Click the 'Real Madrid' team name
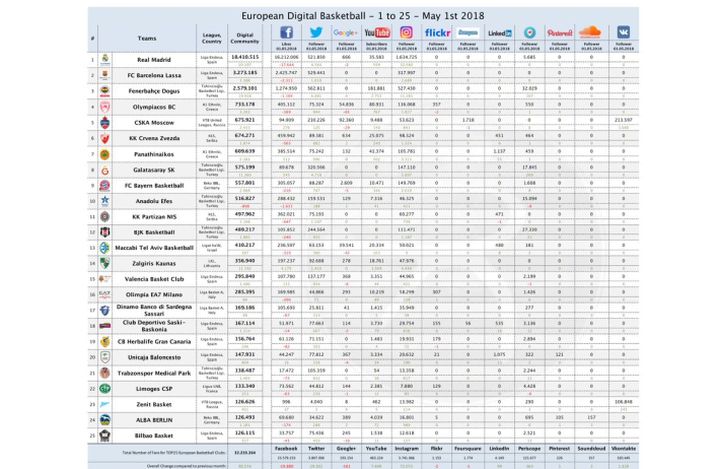Screen dimensions: 720x469 [x=154, y=60]
